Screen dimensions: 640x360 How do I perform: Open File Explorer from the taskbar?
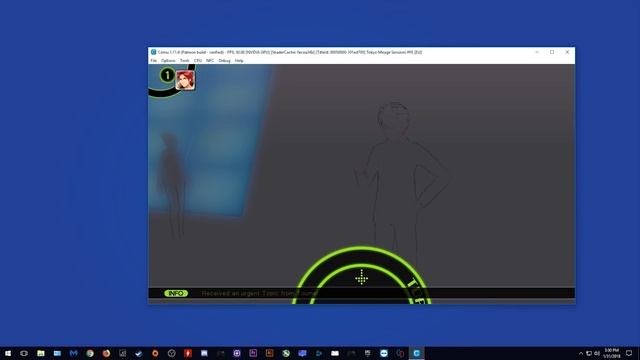(40, 353)
